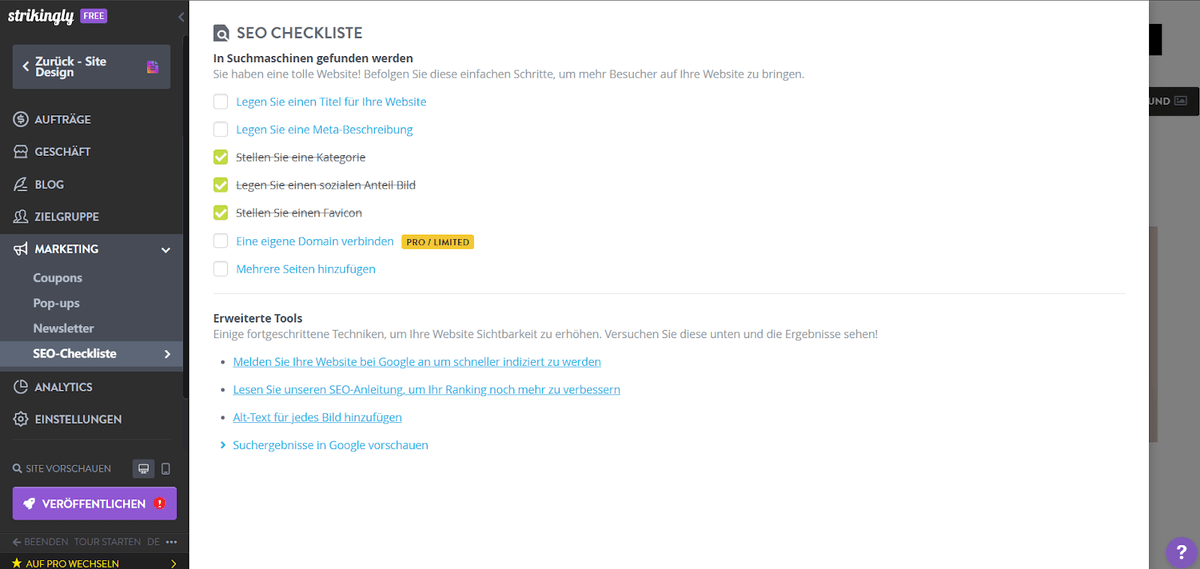Collapse the Marketing section chevron
The width and height of the screenshot is (1200, 569).
pyautogui.click(x=166, y=249)
